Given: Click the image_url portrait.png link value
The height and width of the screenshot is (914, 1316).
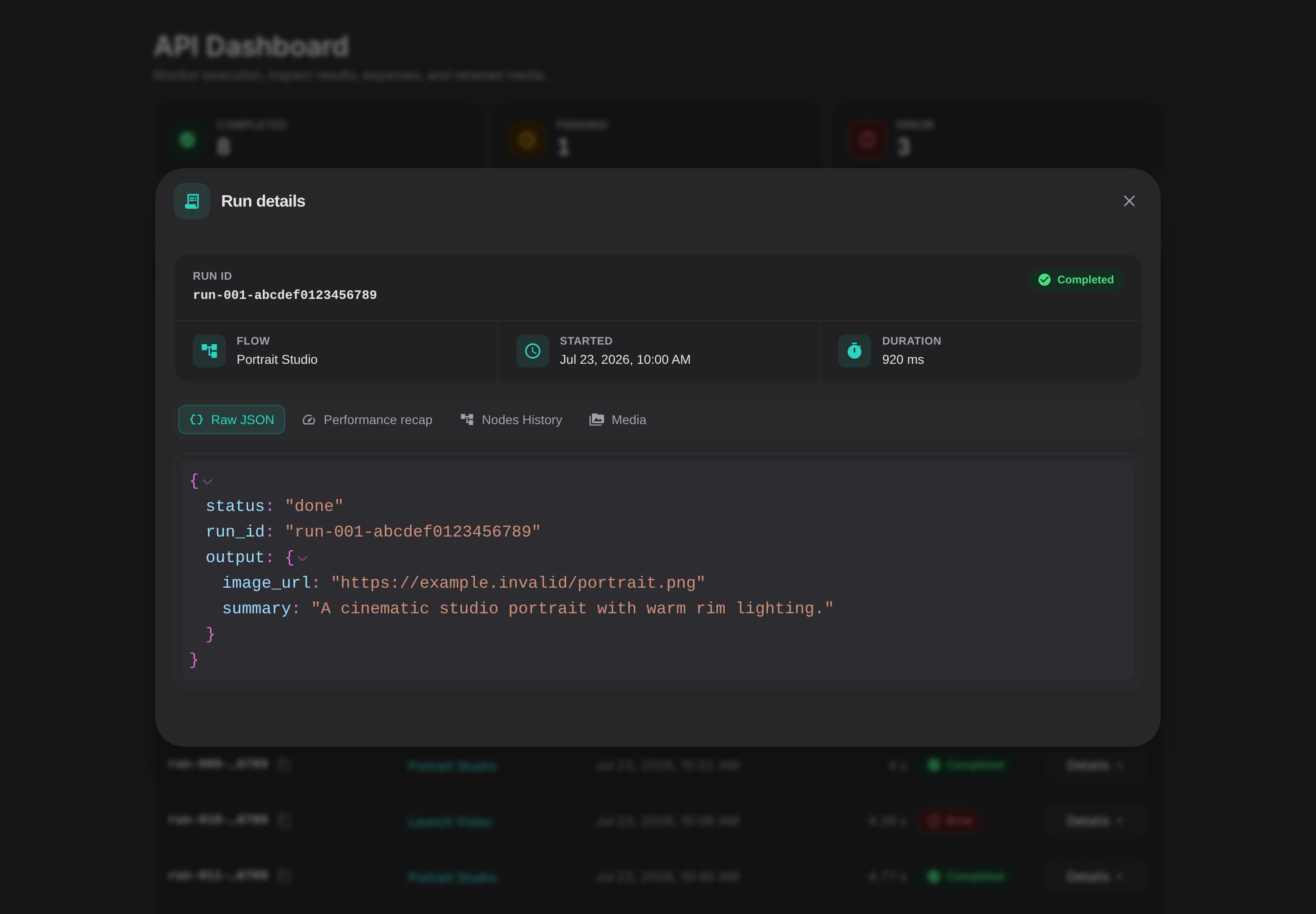Looking at the screenshot, I should click(518, 583).
